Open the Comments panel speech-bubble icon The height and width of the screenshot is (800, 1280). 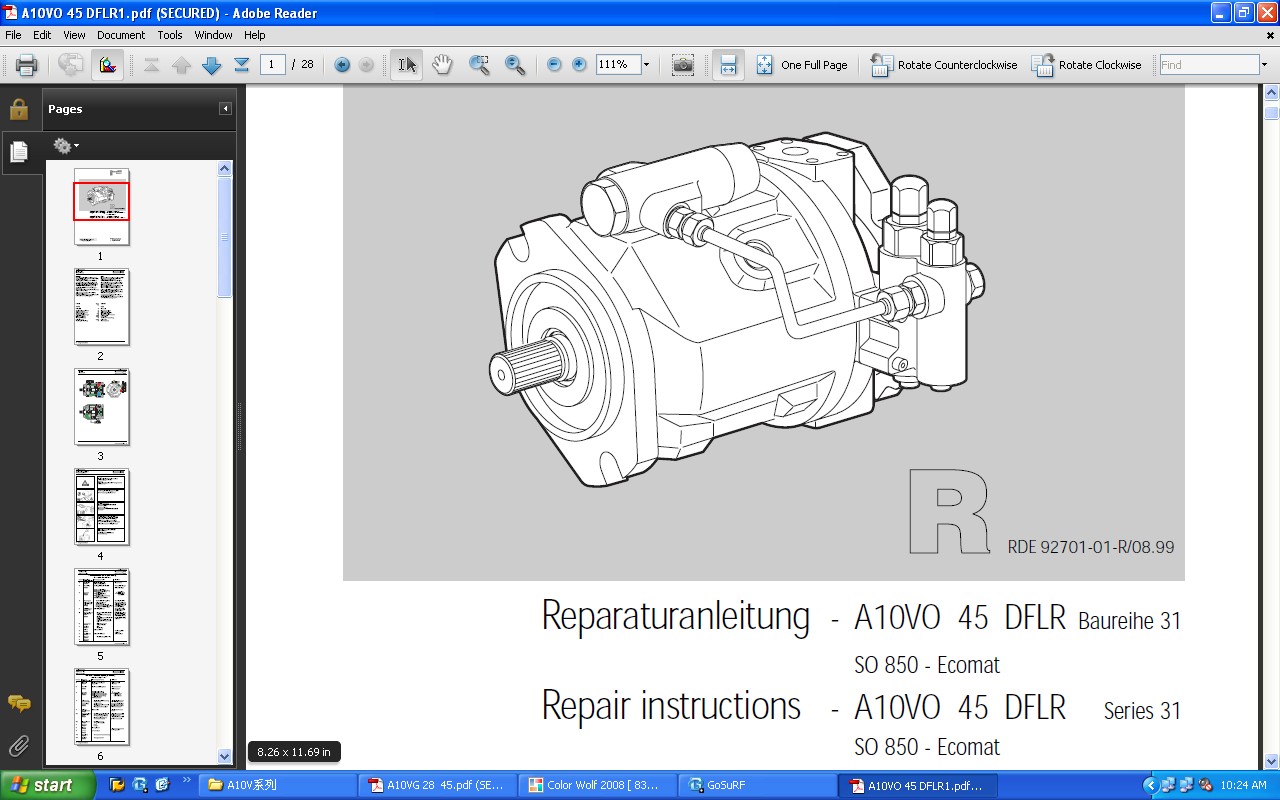click(x=19, y=704)
